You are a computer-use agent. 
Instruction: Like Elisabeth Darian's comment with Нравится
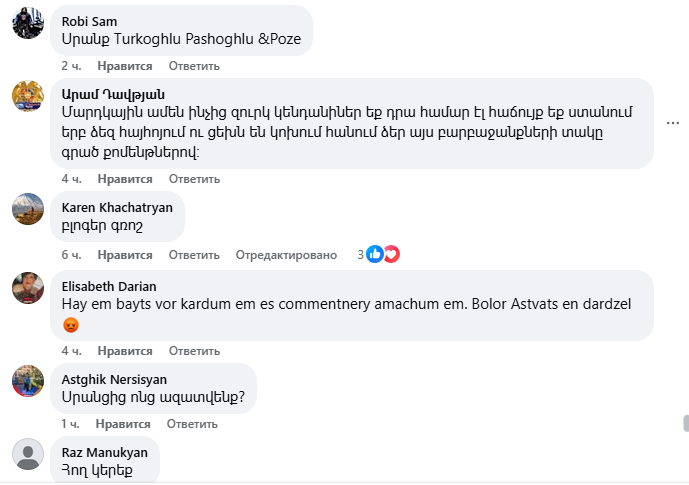coord(124,351)
